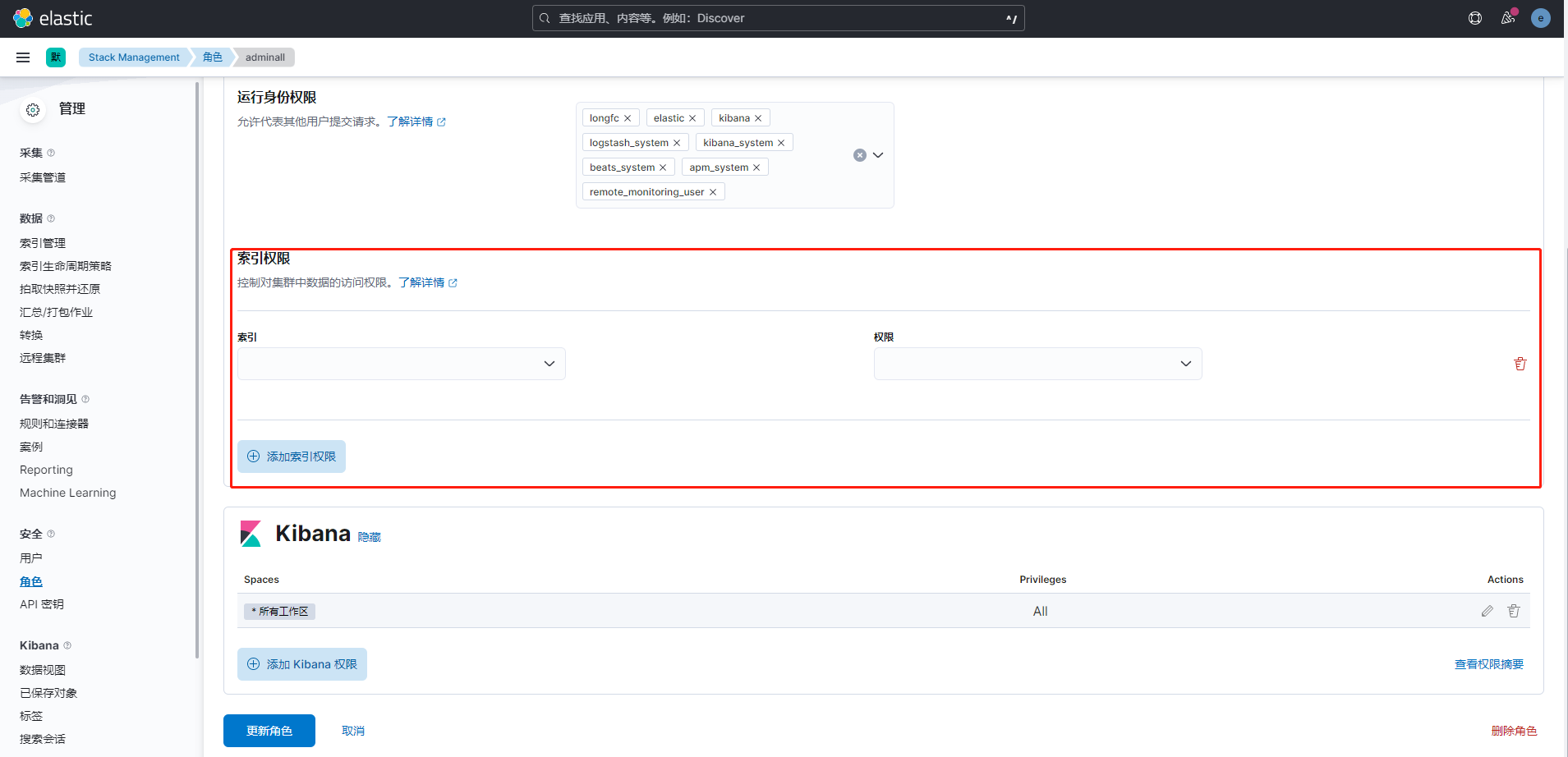Open 数据视图 in the sidebar
The height and width of the screenshot is (757, 1568).
(x=43, y=670)
